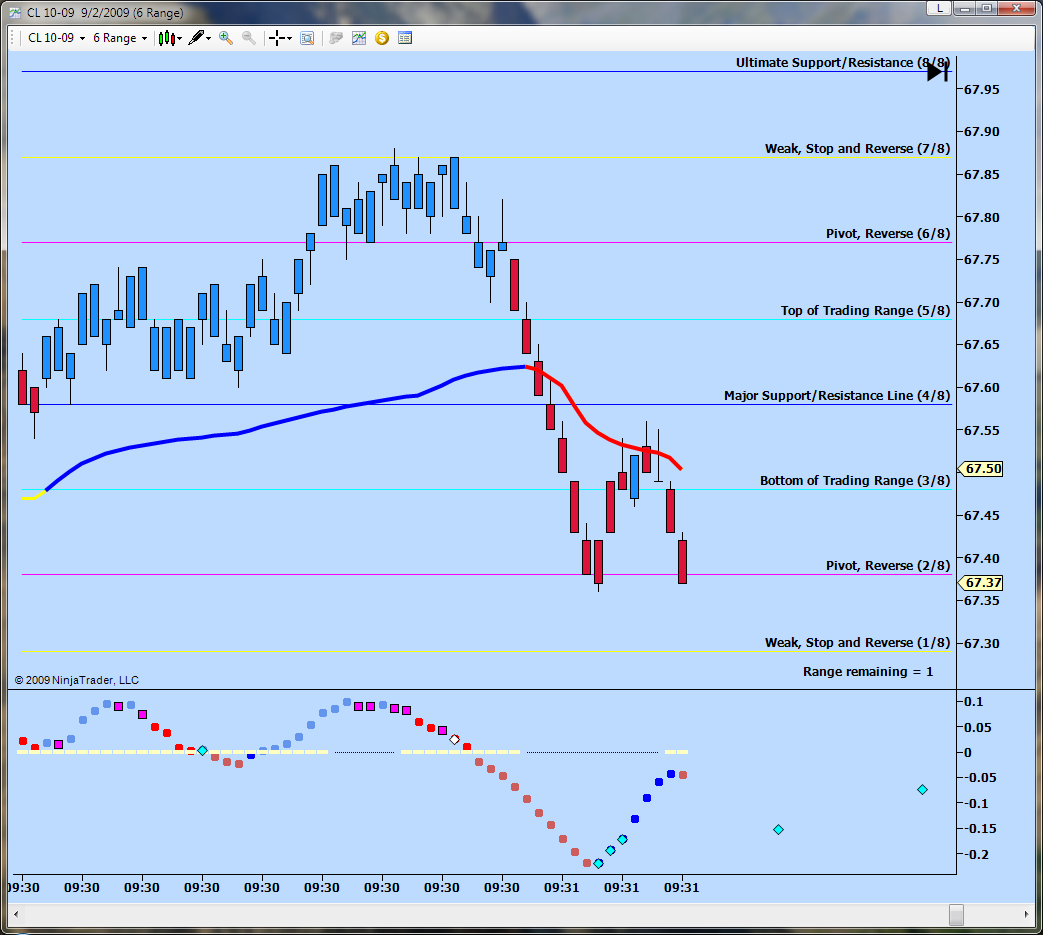
Task: Open the candlestick chart style dropdown
Action: pyautogui.click(x=170, y=38)
